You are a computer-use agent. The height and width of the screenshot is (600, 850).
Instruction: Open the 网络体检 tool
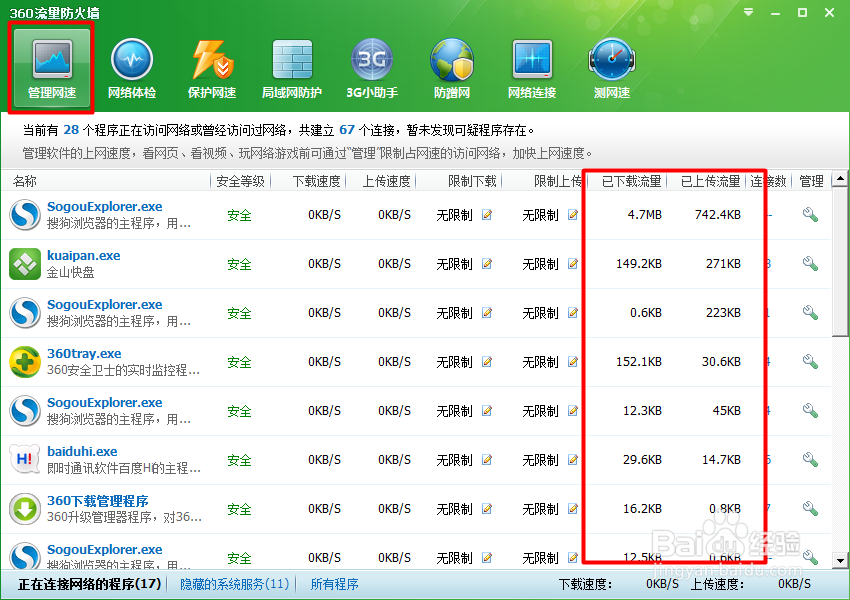132,67
